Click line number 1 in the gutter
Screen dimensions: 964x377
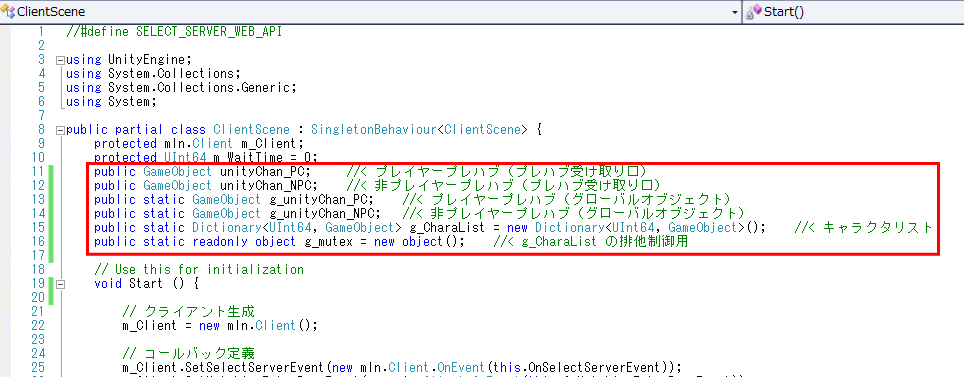[x=41, y=31]
